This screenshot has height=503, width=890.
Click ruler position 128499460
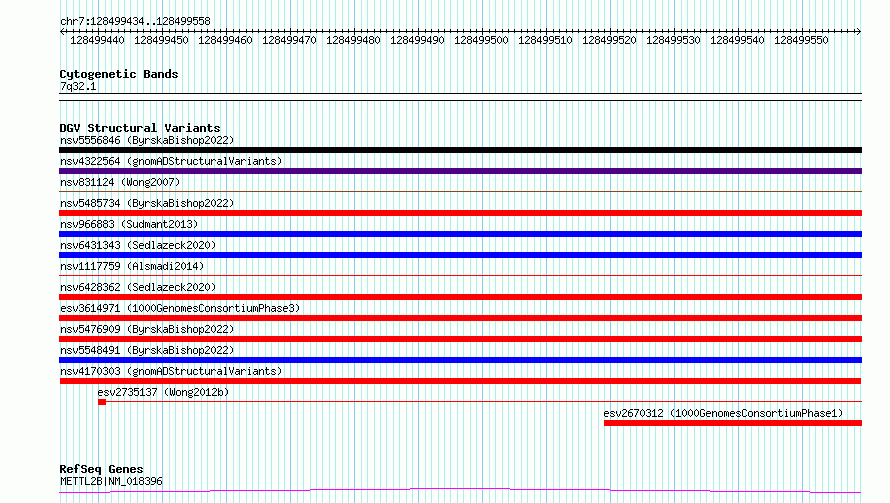(x=225, y=40)
